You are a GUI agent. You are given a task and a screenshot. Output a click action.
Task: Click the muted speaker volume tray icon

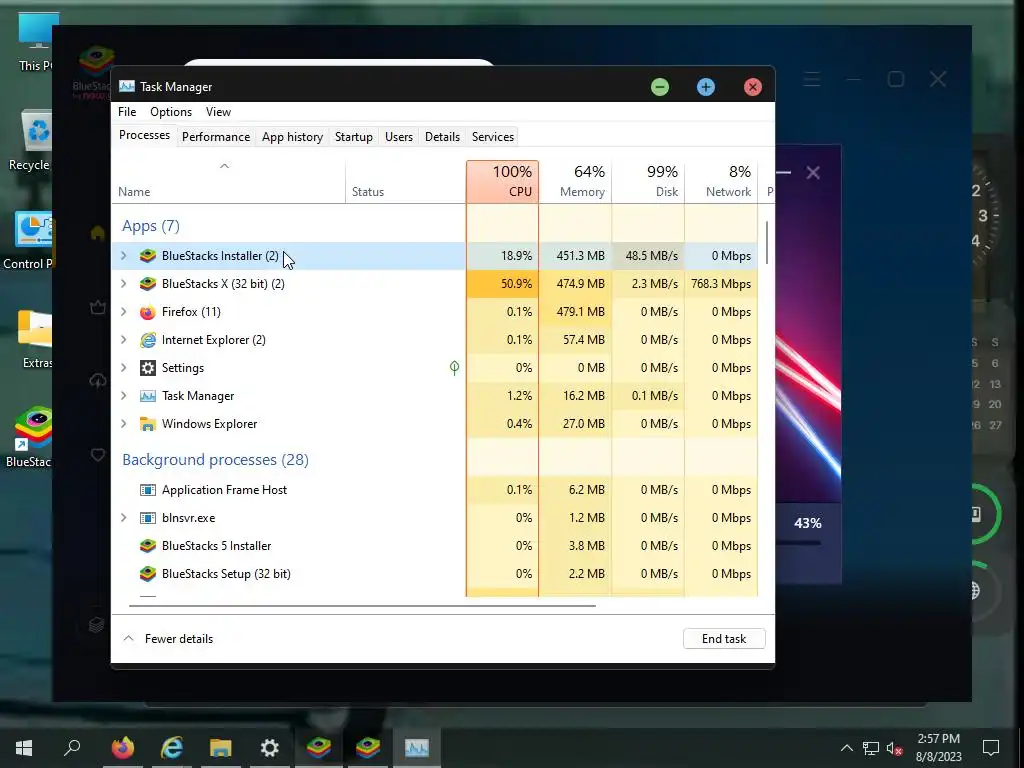(895, 748)
